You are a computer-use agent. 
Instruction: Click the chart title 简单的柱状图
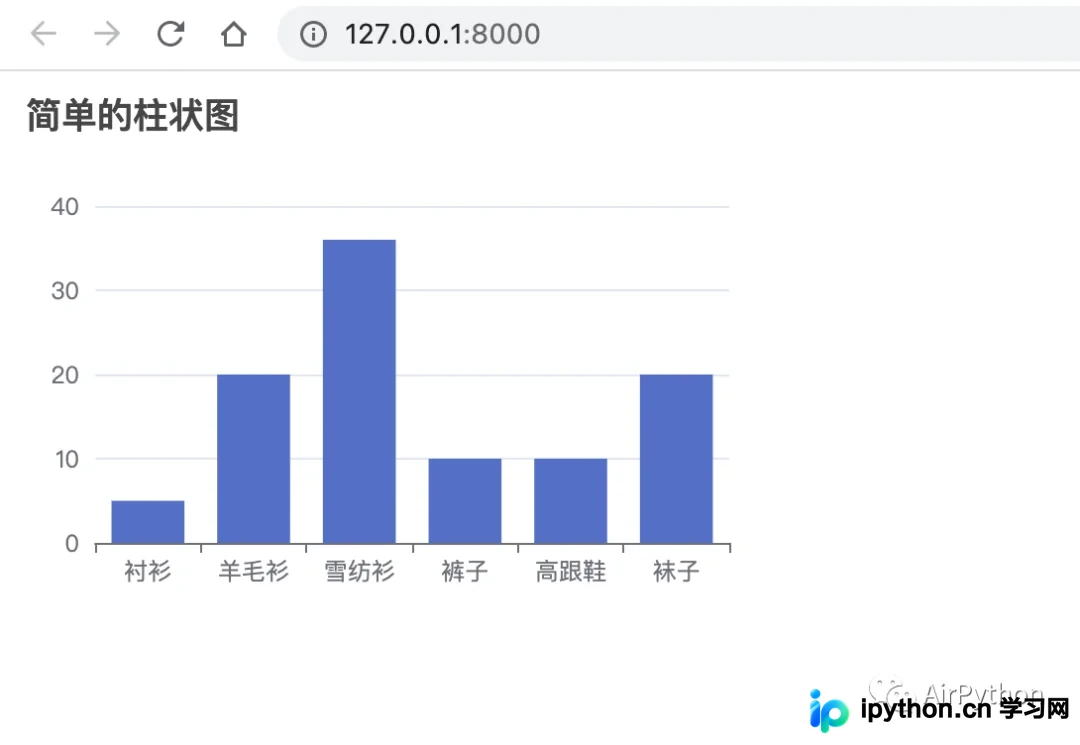[133, 115]
